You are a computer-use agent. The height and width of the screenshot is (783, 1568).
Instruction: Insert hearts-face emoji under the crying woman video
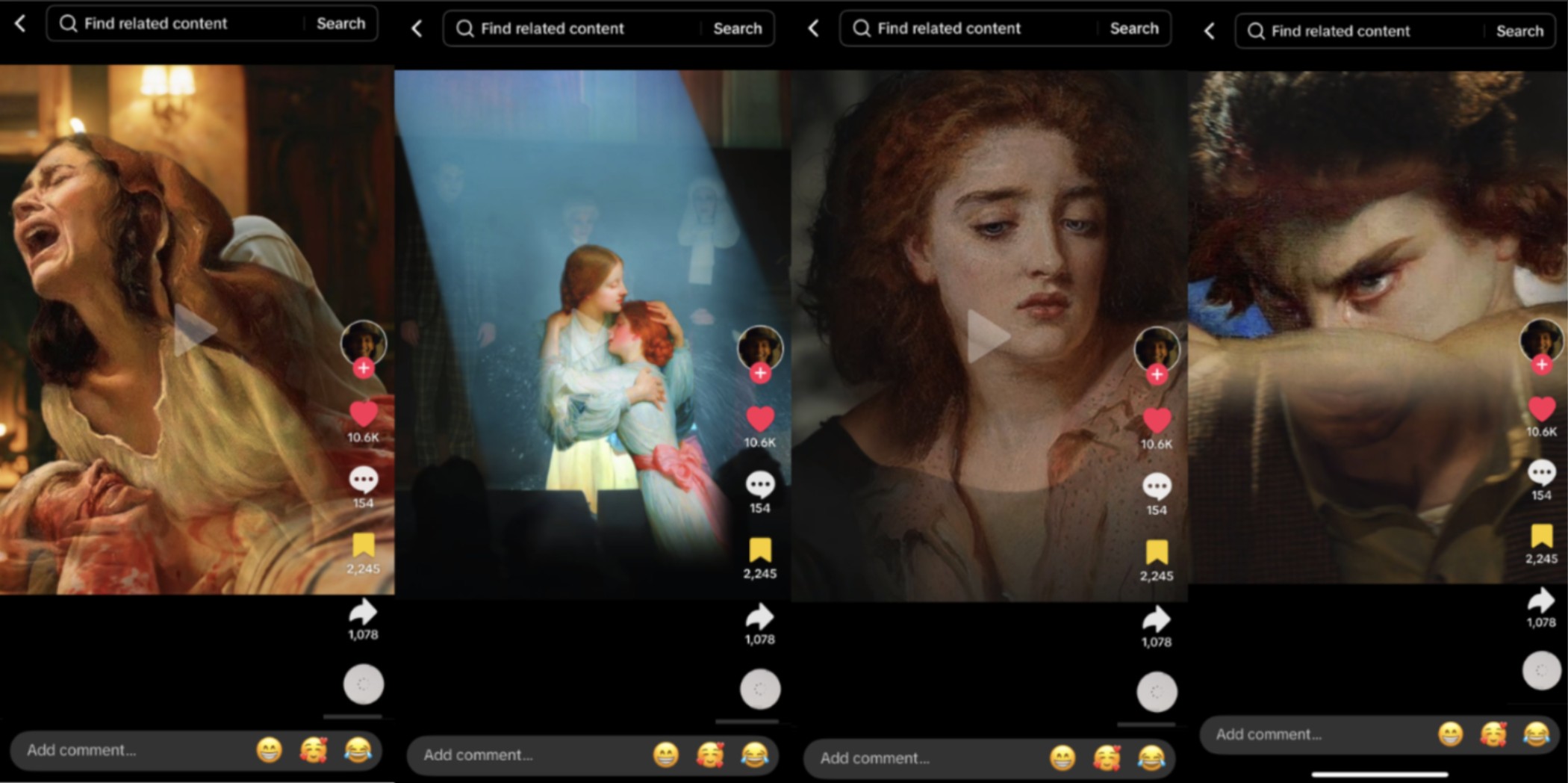pyautogui.click(x=314, y=749)
